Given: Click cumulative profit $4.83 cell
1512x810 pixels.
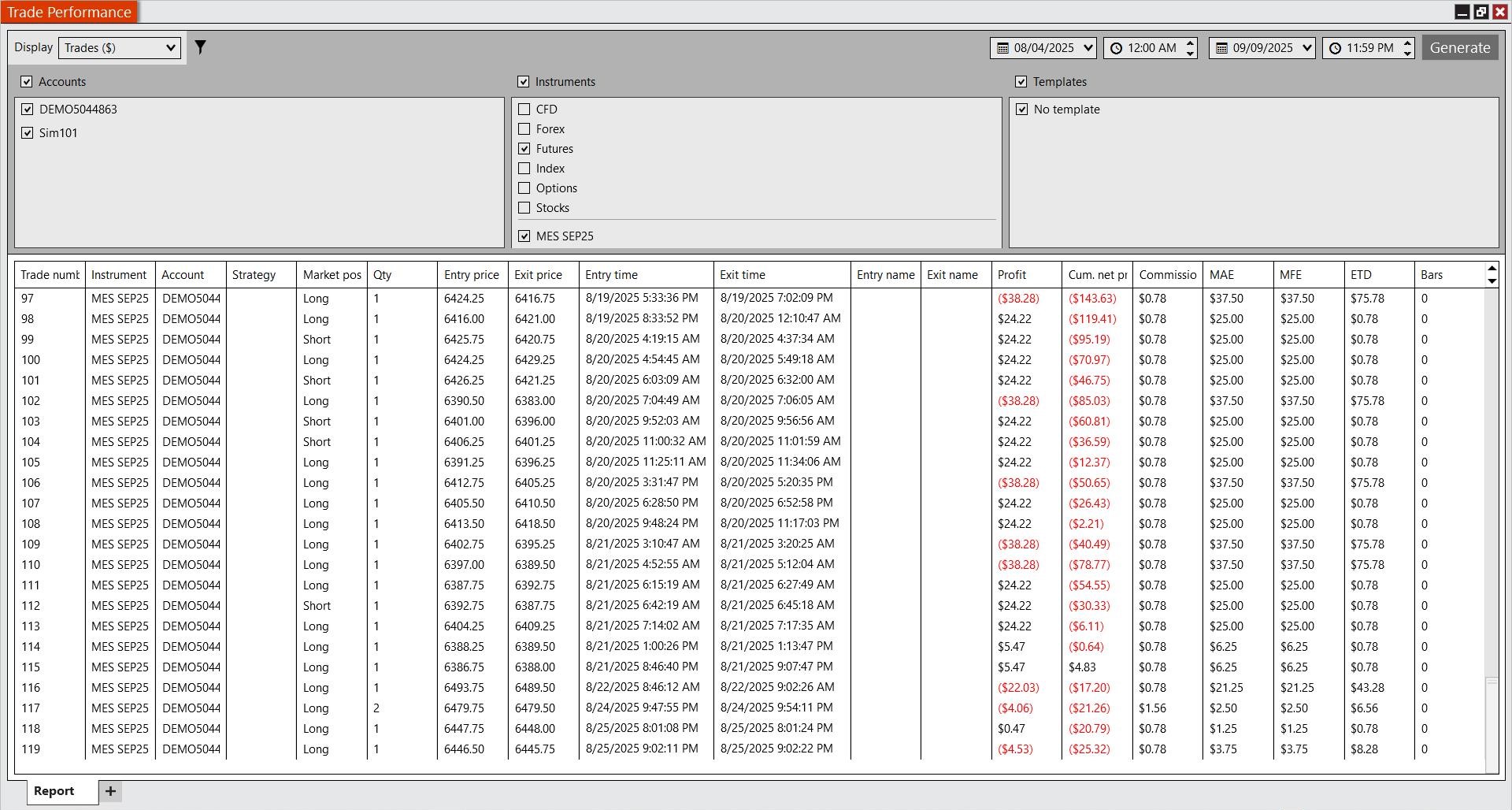Looking at the screenshot, I should point(1097,667).
